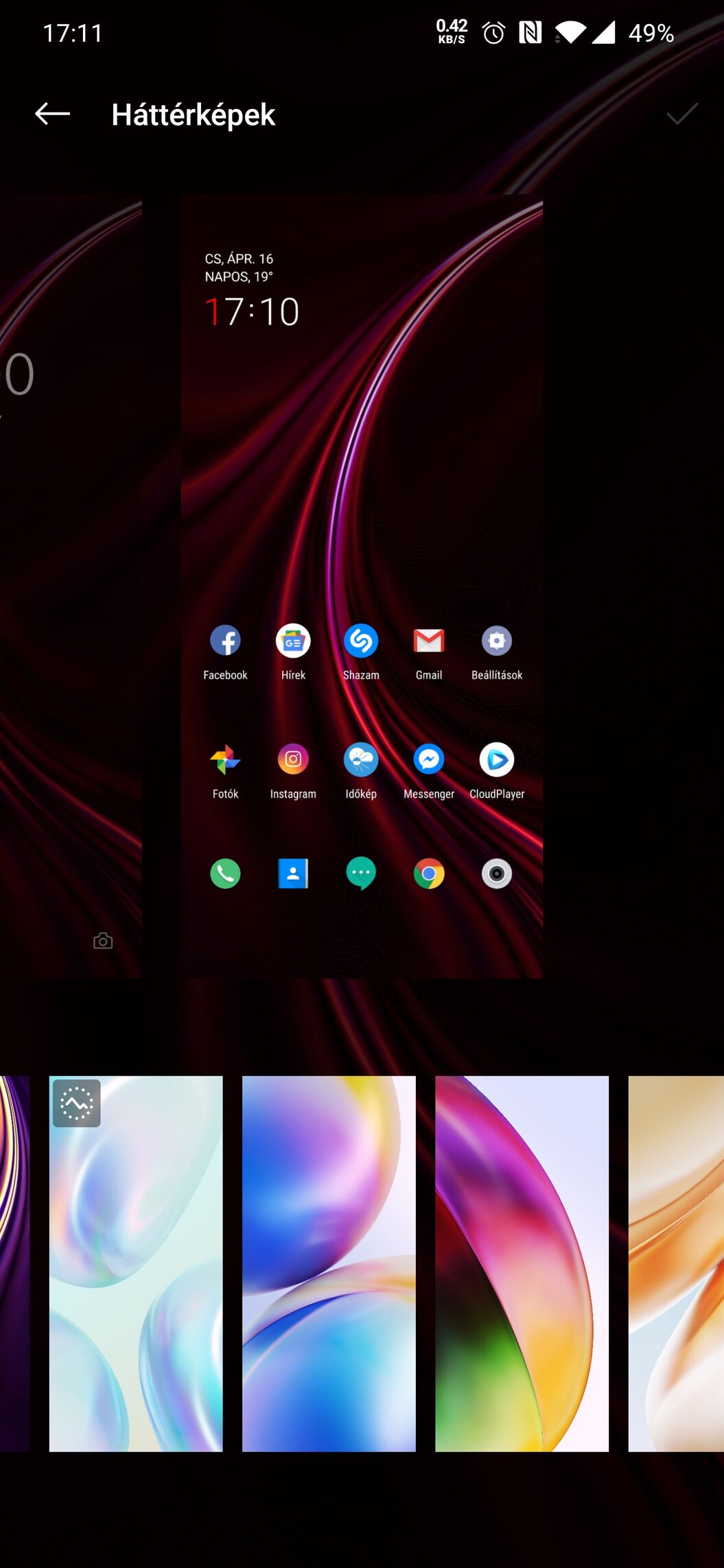Tap the Facebook app icon in preview
The width and height of the screenshot is (724, 1568).
(225, 641)
